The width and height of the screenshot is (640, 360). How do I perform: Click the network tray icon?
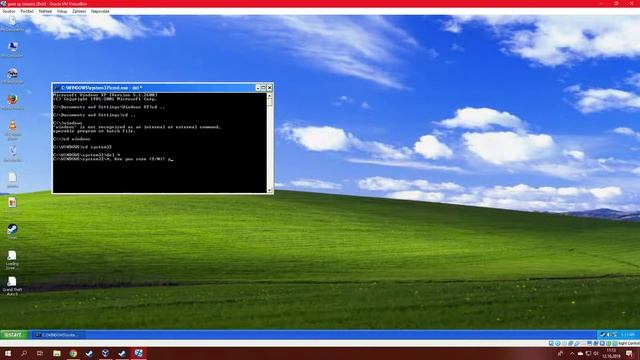pyautogui.click(x=588, y=353)
